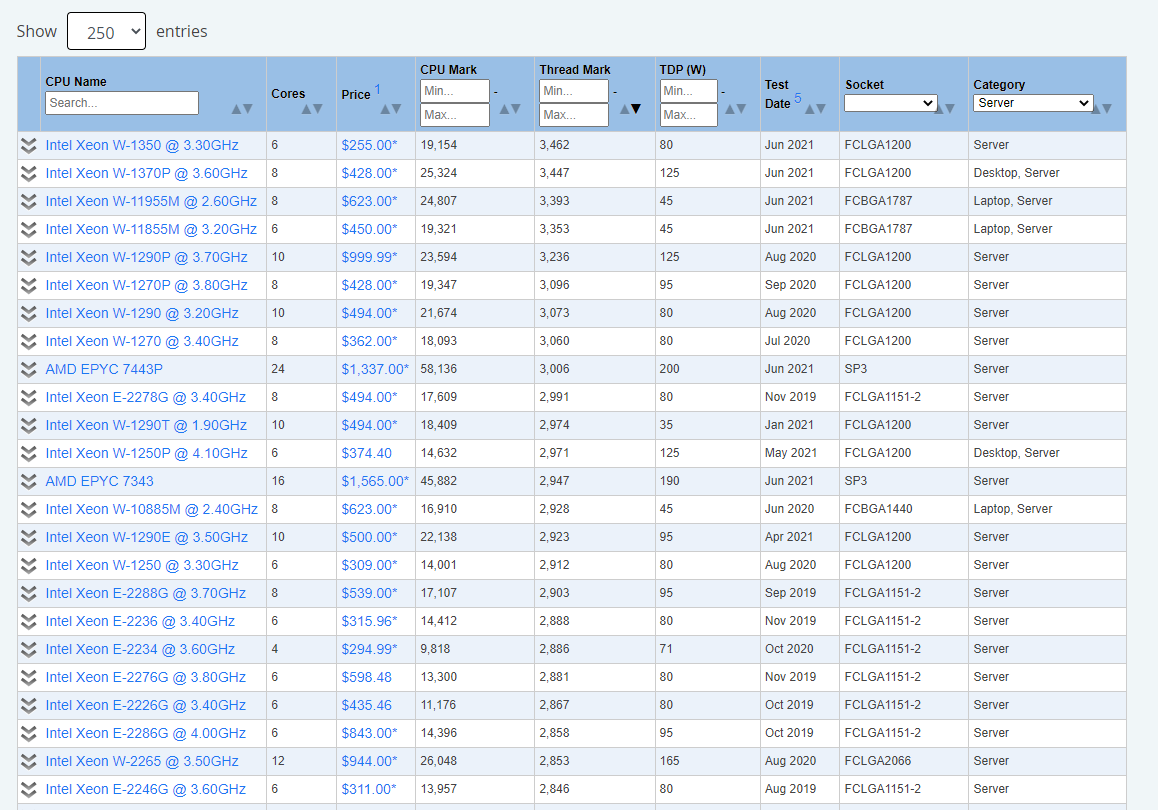This screenshot has width=1158, height=810.
Task: Sort by Thread Mark arrows
Action: click(x=629, y=109)
